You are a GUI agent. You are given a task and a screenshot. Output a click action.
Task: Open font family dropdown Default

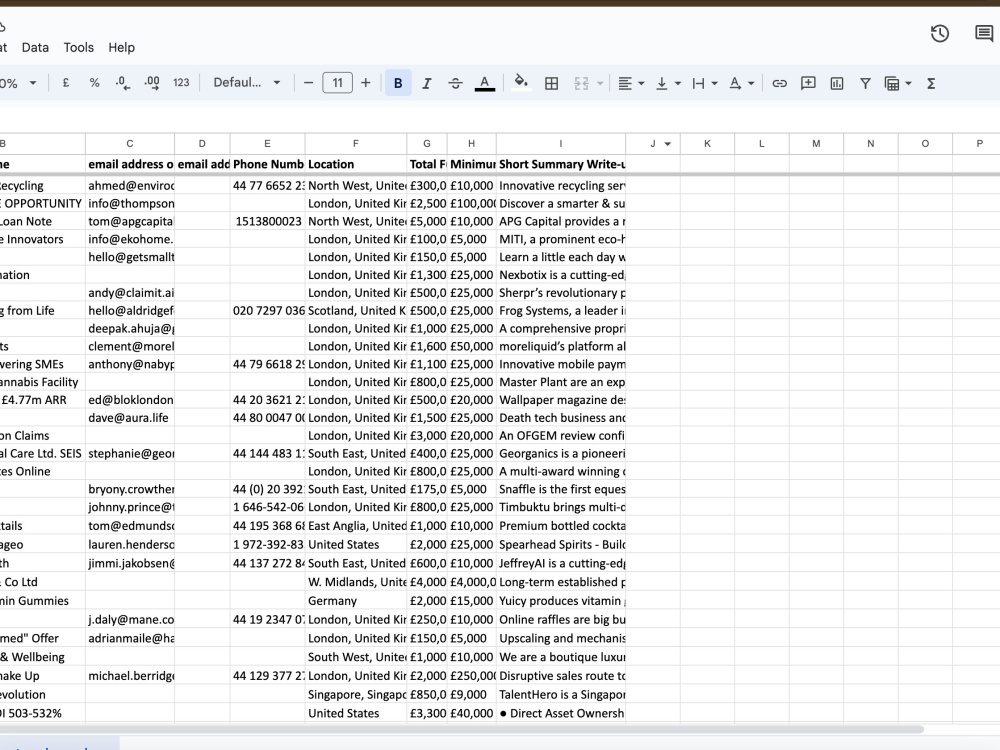247,83
